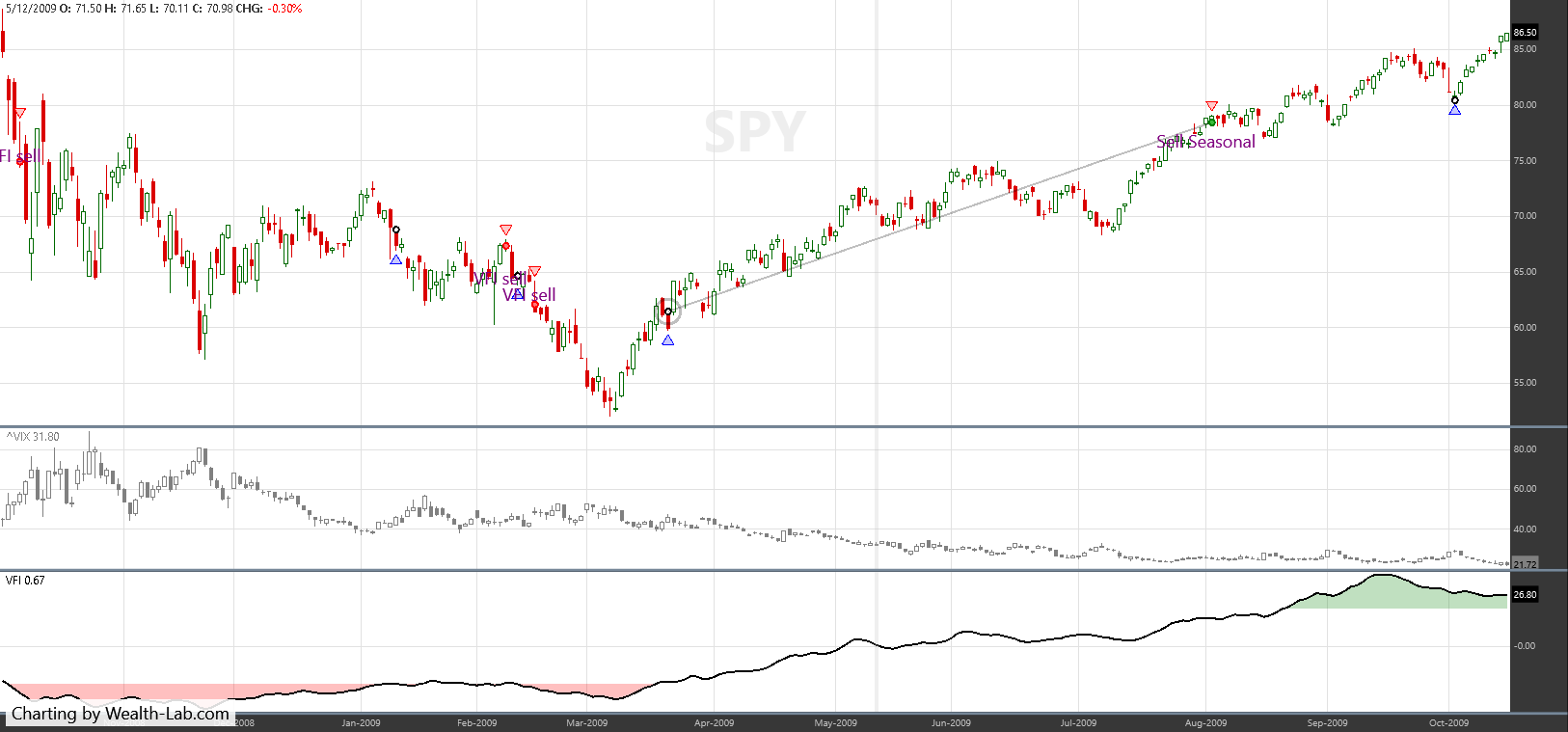Click blue triangle overlapped by lower 'VFI sell' text
The height and width of the screenshot is (732, 1568).
518,293
